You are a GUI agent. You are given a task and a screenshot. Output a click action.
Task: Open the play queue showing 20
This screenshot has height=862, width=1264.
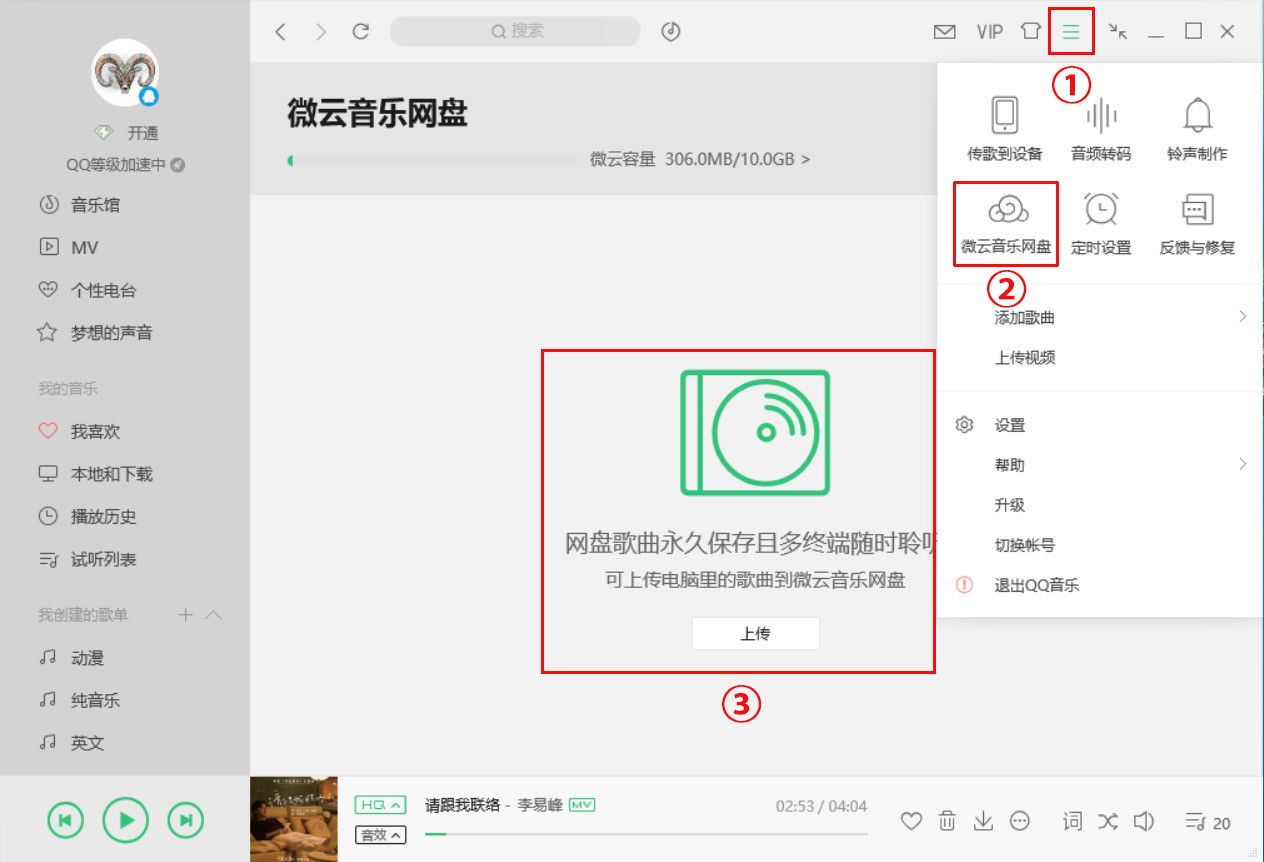click(1208, 823)
